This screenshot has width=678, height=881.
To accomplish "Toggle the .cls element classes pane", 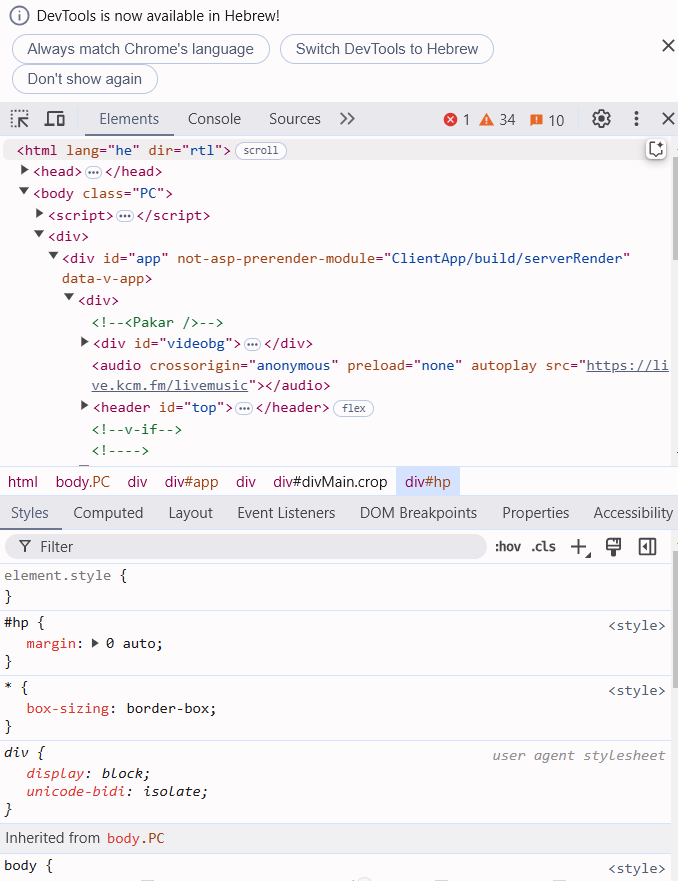I will click(x=544, y=546).
